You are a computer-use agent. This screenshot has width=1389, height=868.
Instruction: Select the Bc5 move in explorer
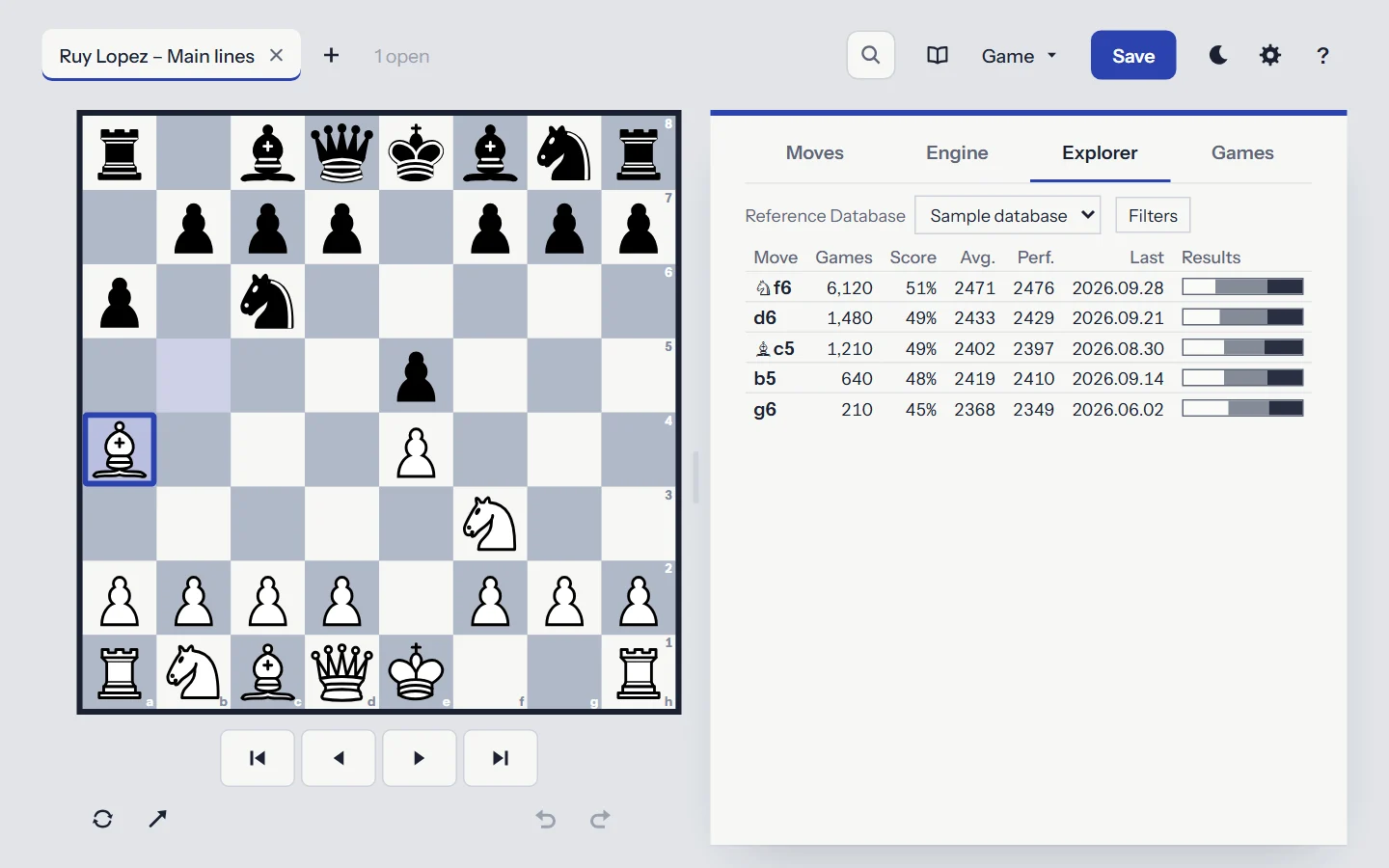point(1028,348)
